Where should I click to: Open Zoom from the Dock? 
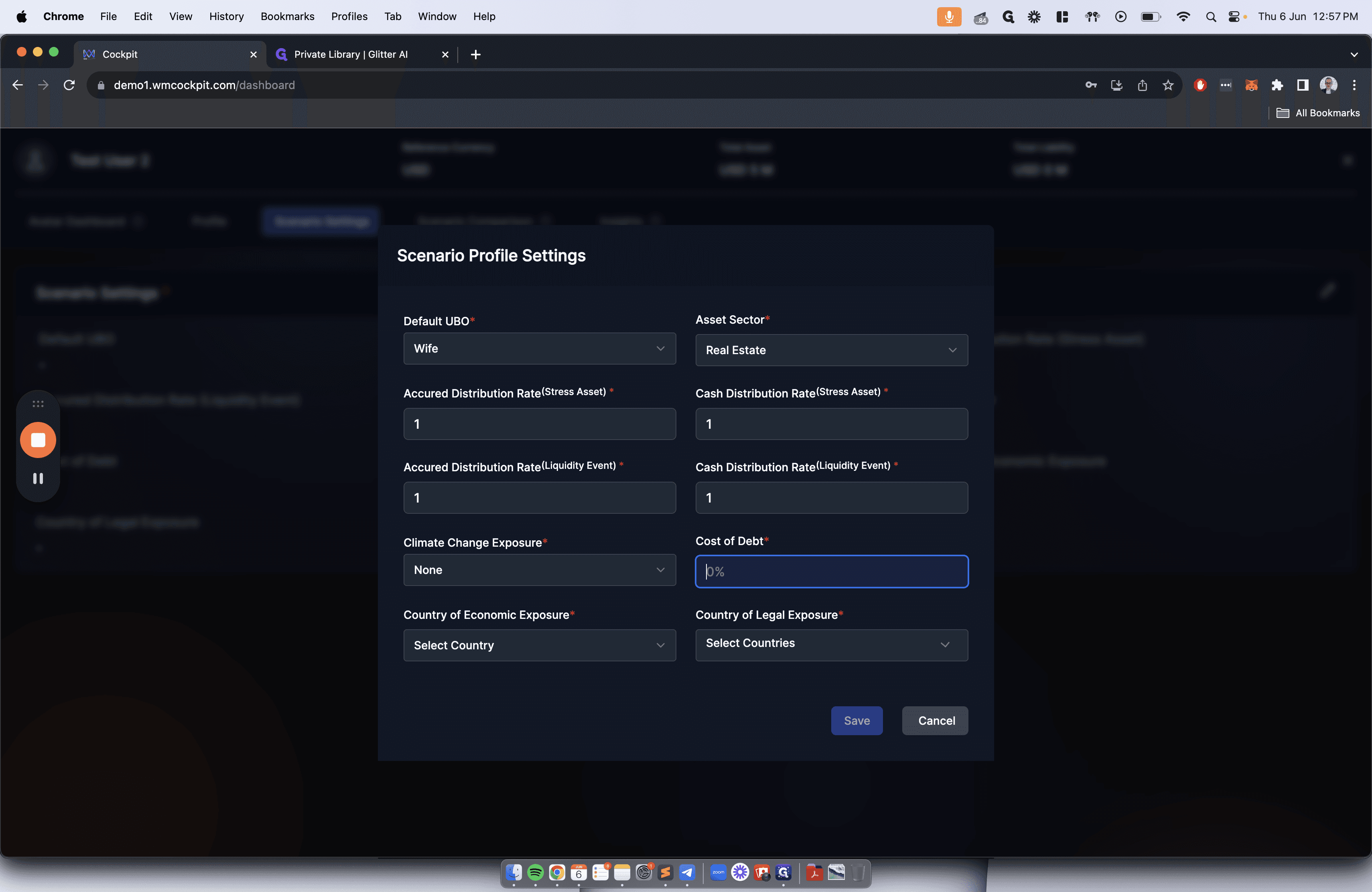[718, 872]
